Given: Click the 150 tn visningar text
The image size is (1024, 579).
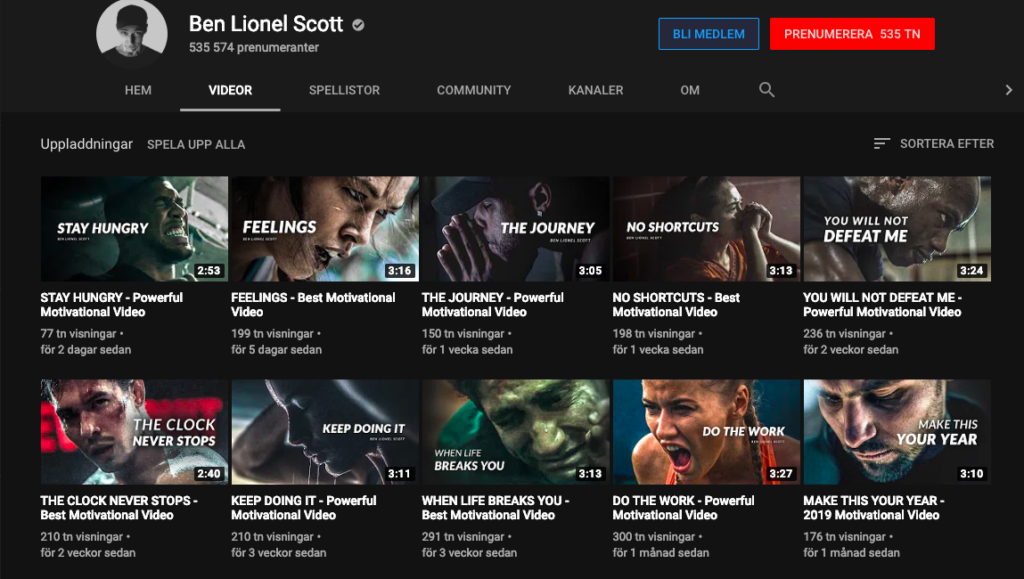Looking at the screenshot, I should (x=463, y=334).
